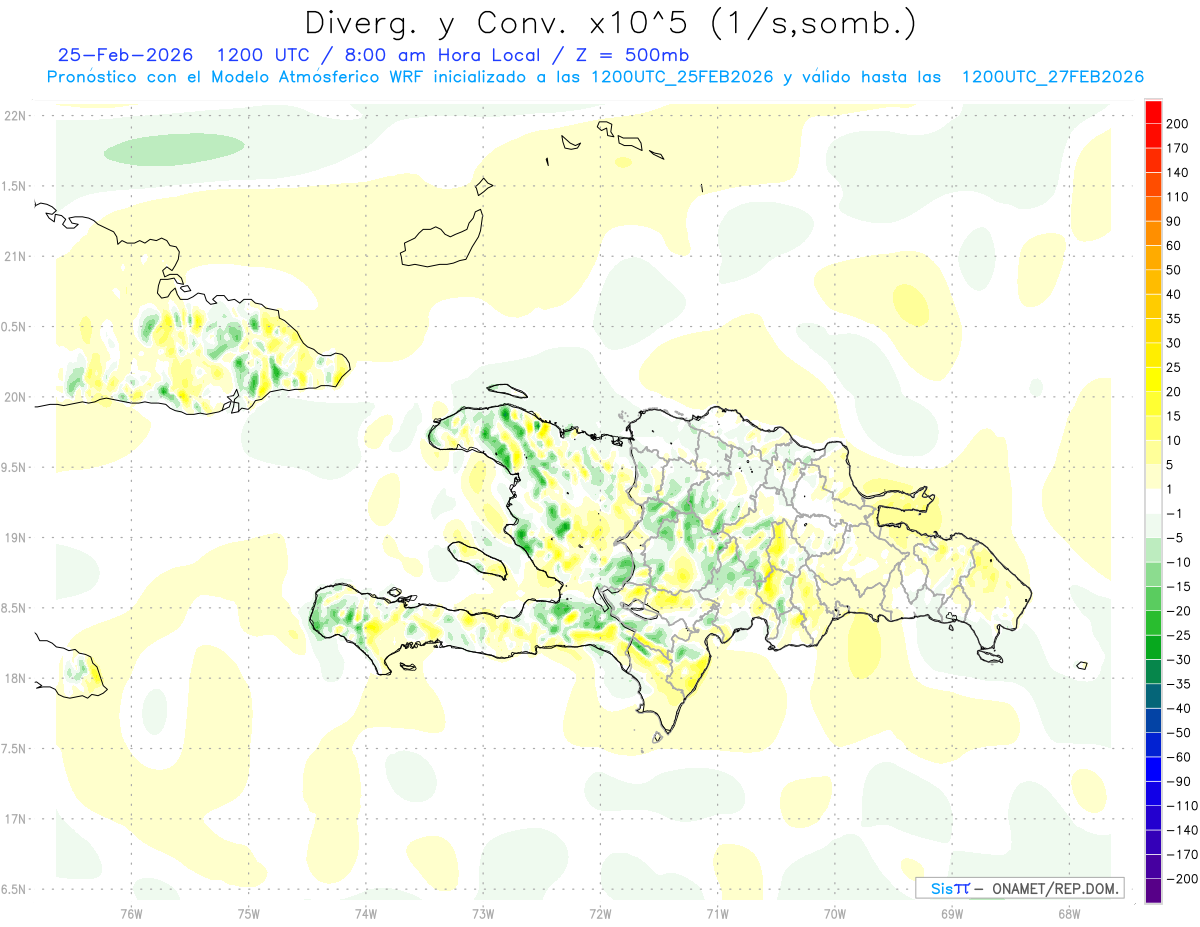Click the '-10' color bar value
The image size is (1200, 927).
(x=1180, y=562)
